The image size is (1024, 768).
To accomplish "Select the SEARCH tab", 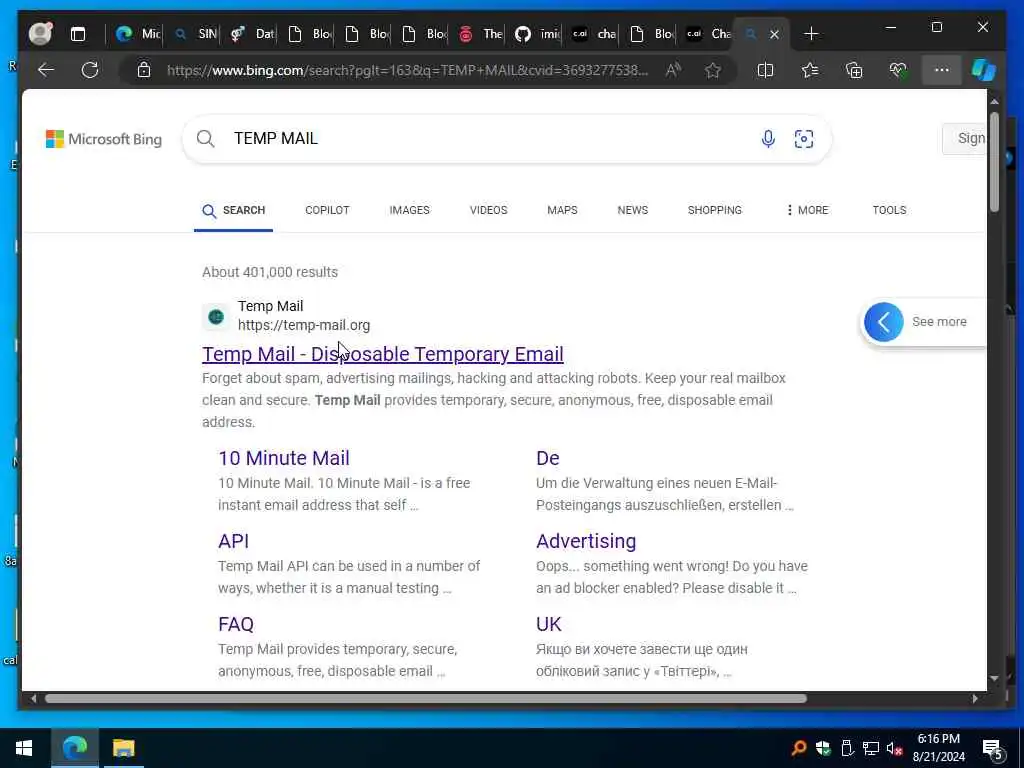I will [x=233, y=210].
